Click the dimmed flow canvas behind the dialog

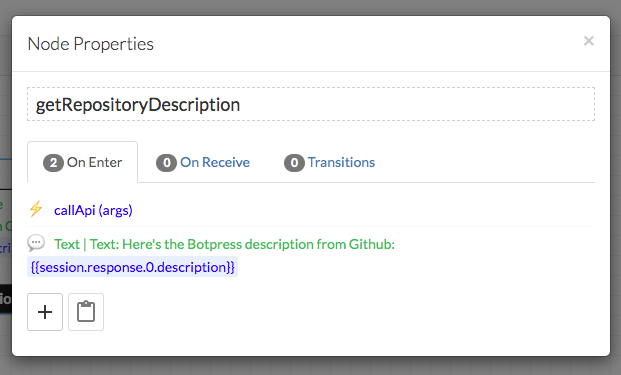(x=310, y=365)
